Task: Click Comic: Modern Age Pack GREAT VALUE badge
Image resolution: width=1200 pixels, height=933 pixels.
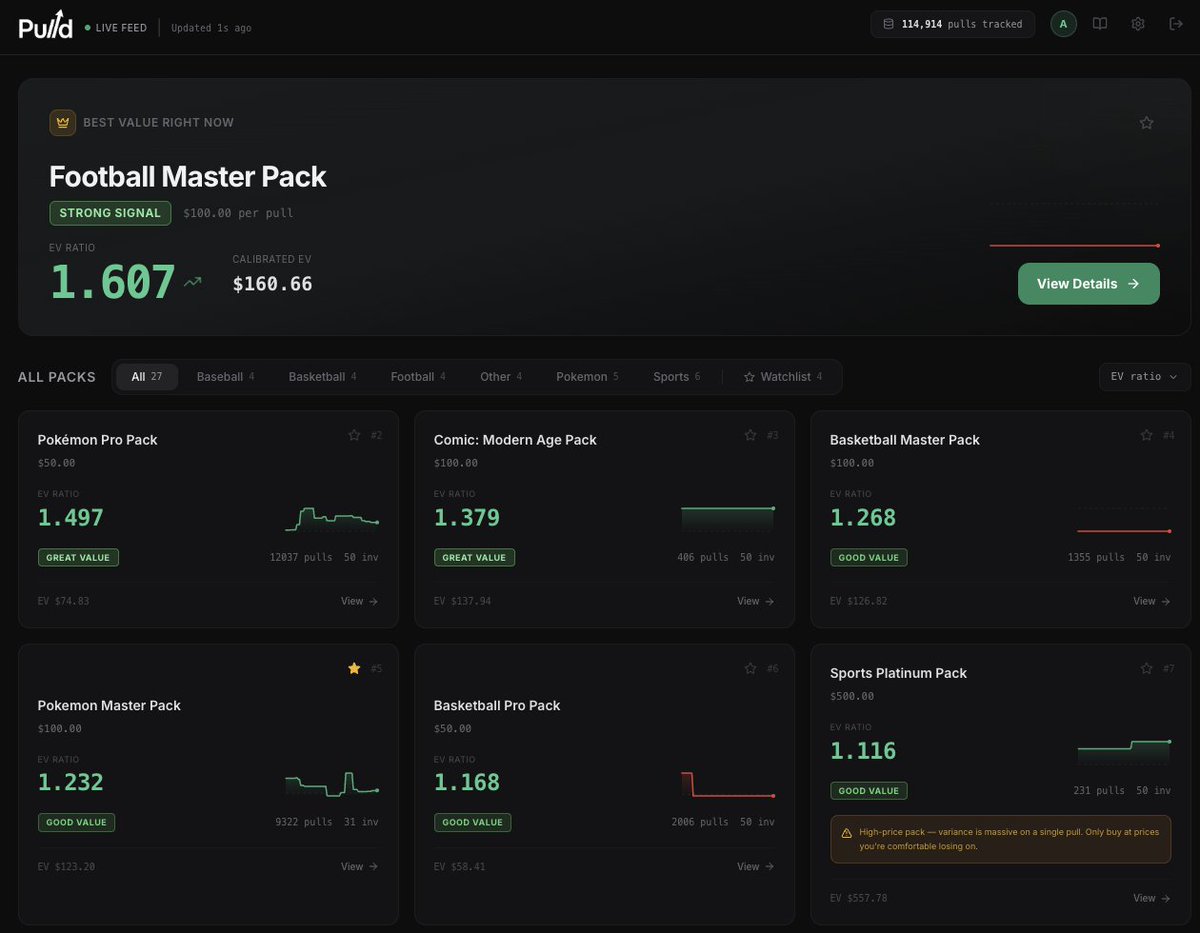Action: click(474, 557)
